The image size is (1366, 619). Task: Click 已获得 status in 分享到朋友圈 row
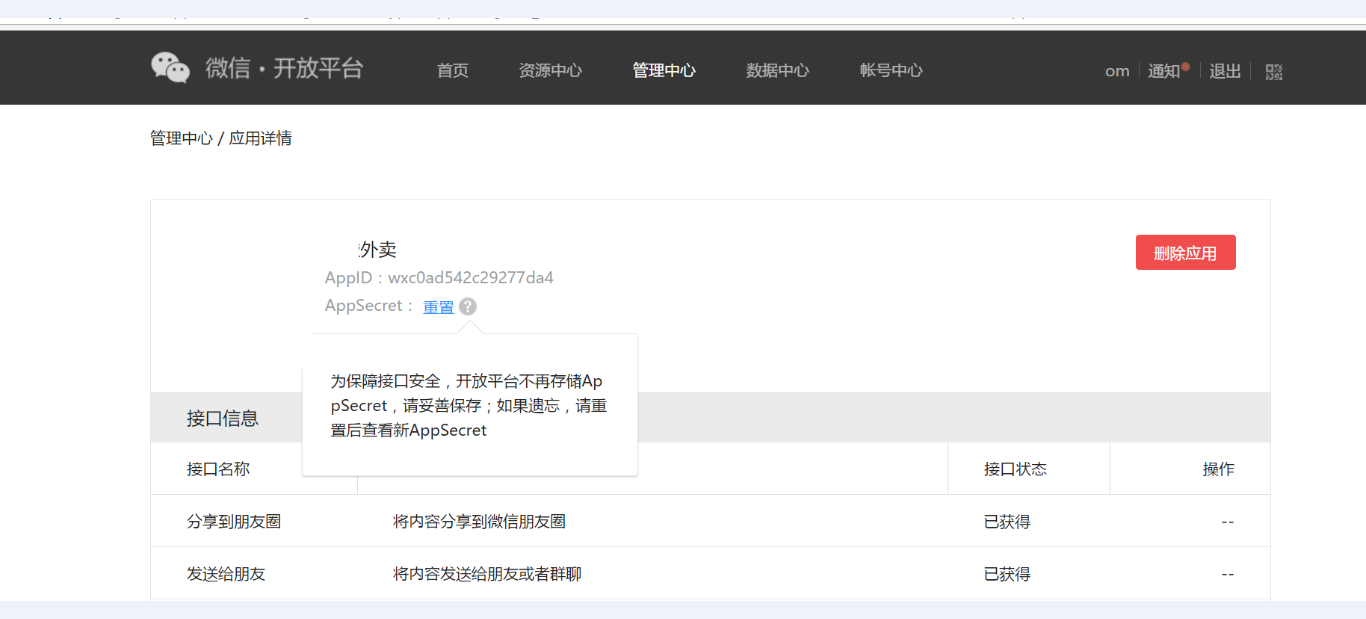(1007, 521)
